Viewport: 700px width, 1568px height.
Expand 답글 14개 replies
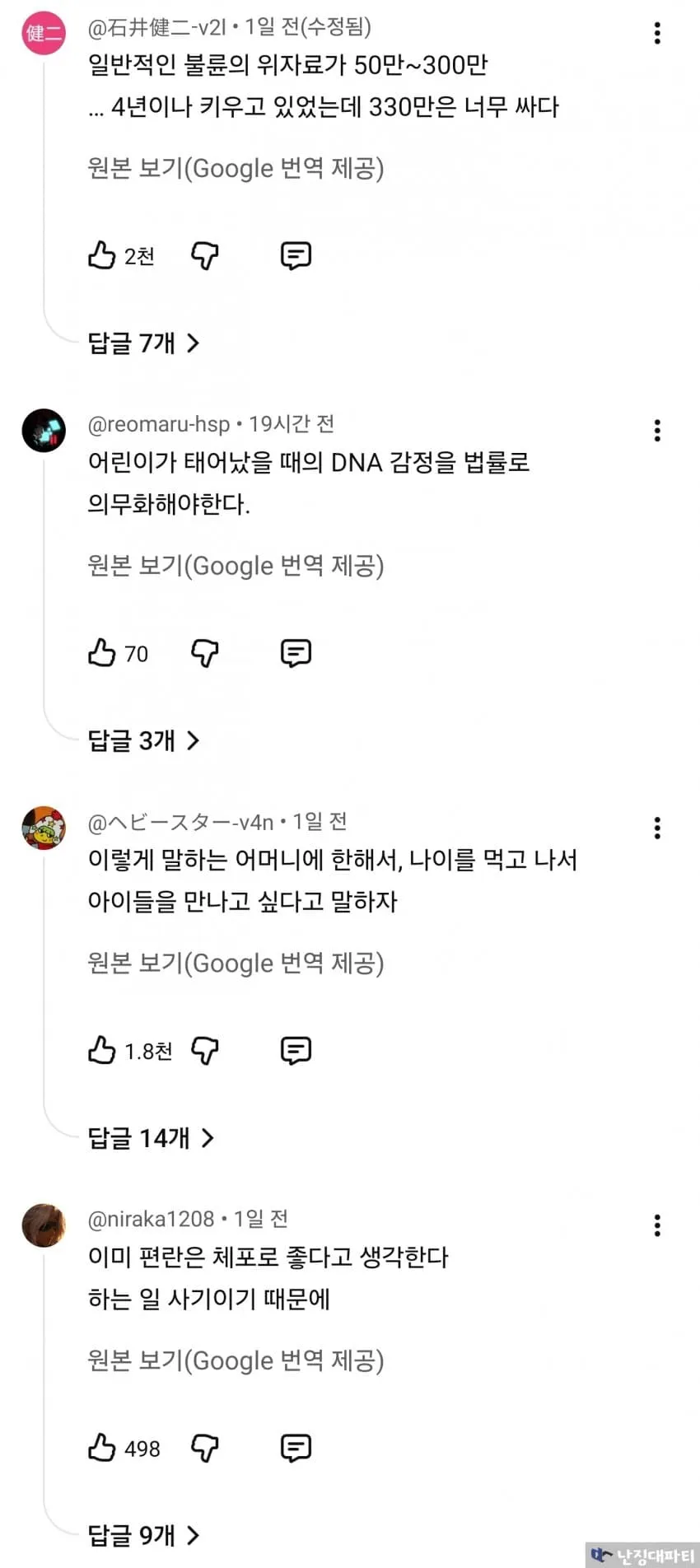pyautogui.click(x=151, y=1138)
